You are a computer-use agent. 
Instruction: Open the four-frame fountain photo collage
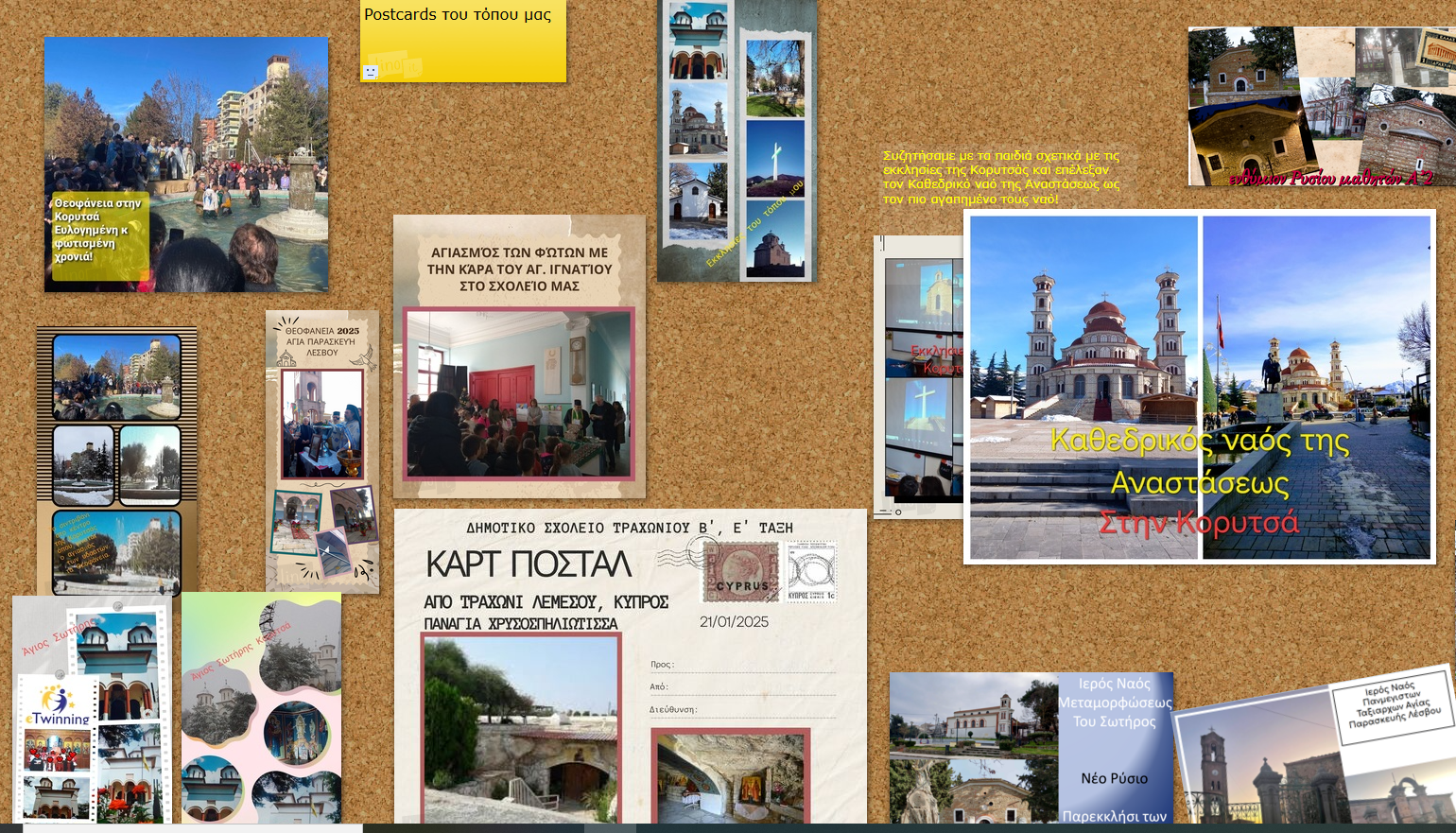[116, 461]
